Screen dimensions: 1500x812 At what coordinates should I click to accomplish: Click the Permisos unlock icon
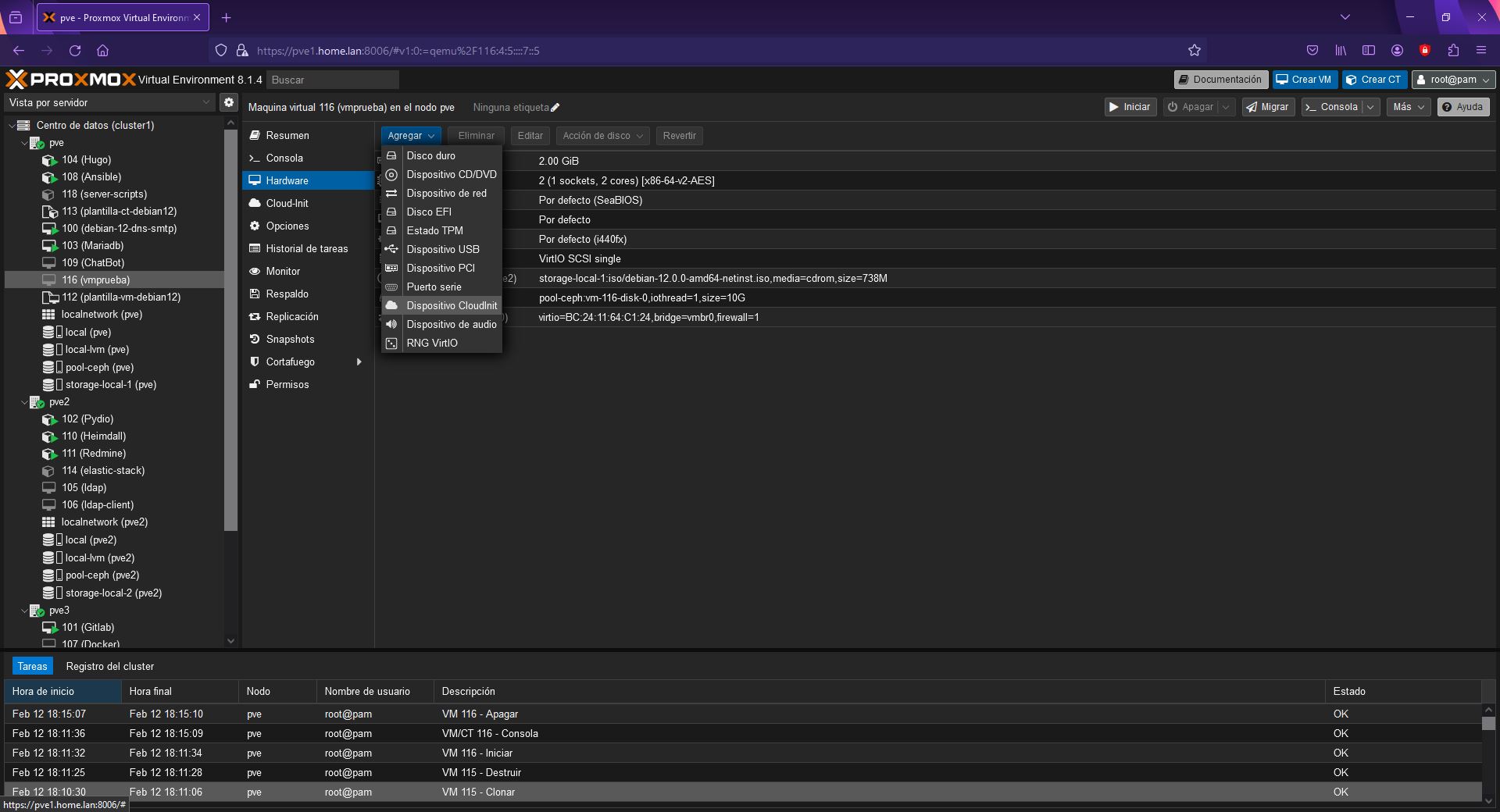(x=255, y=384)
